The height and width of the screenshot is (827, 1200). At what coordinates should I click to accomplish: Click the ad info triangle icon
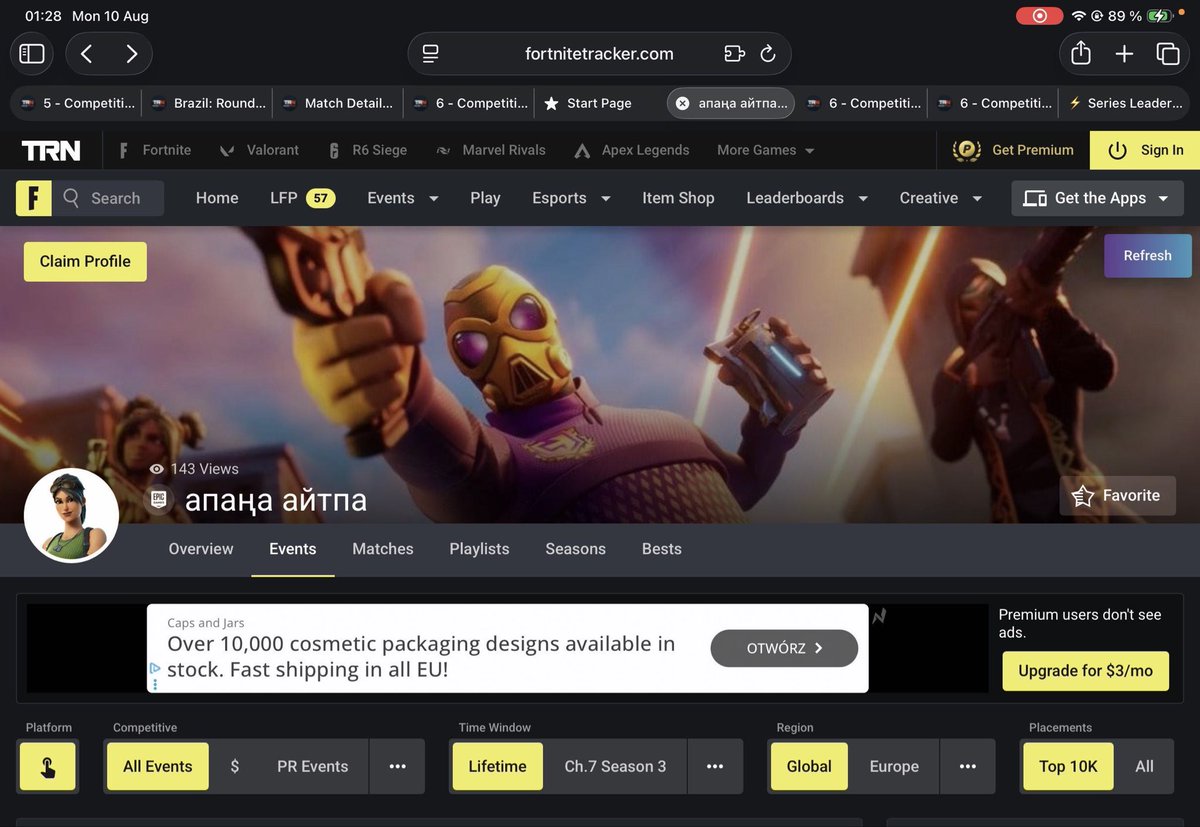155,668
